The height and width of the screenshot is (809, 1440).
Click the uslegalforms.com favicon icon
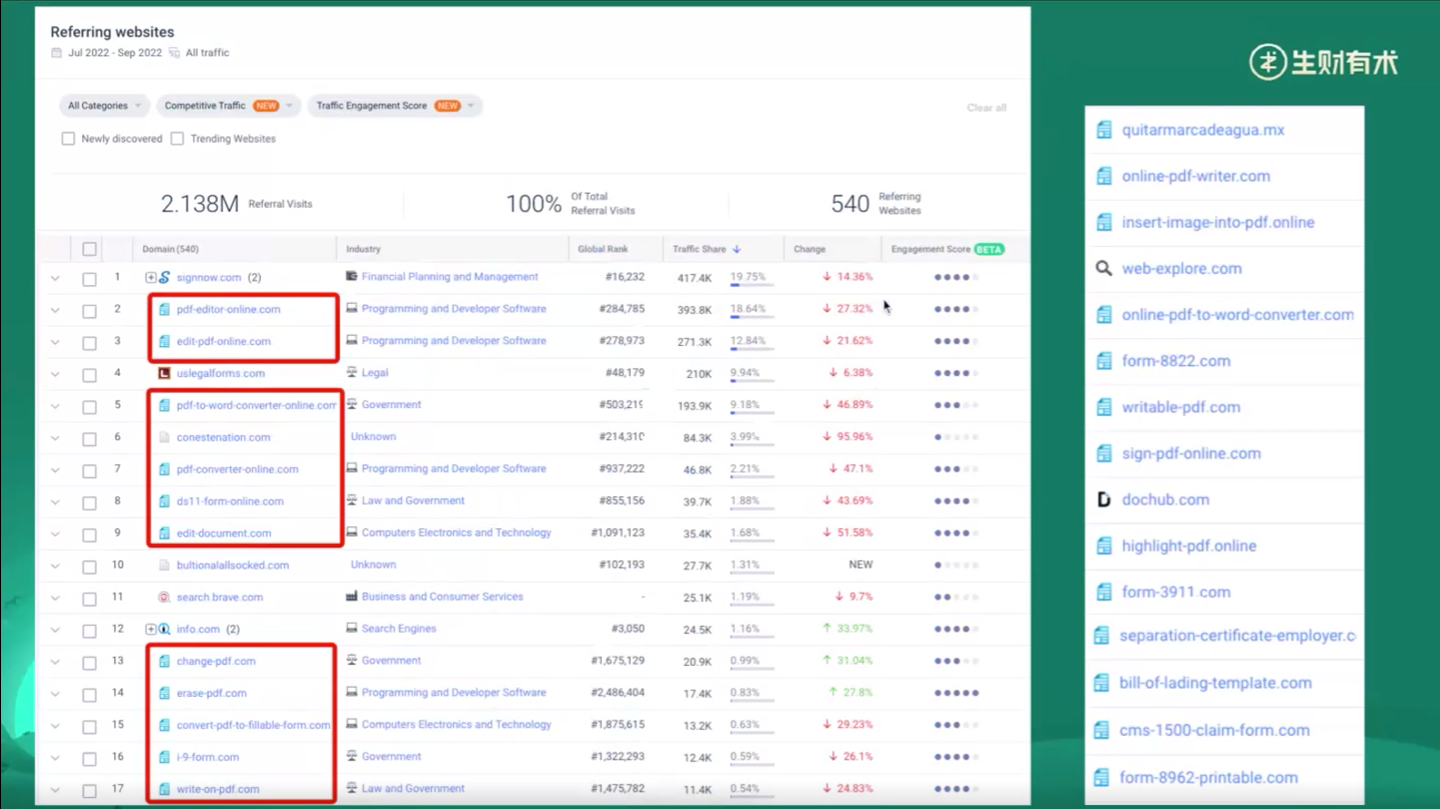[165, 373]
